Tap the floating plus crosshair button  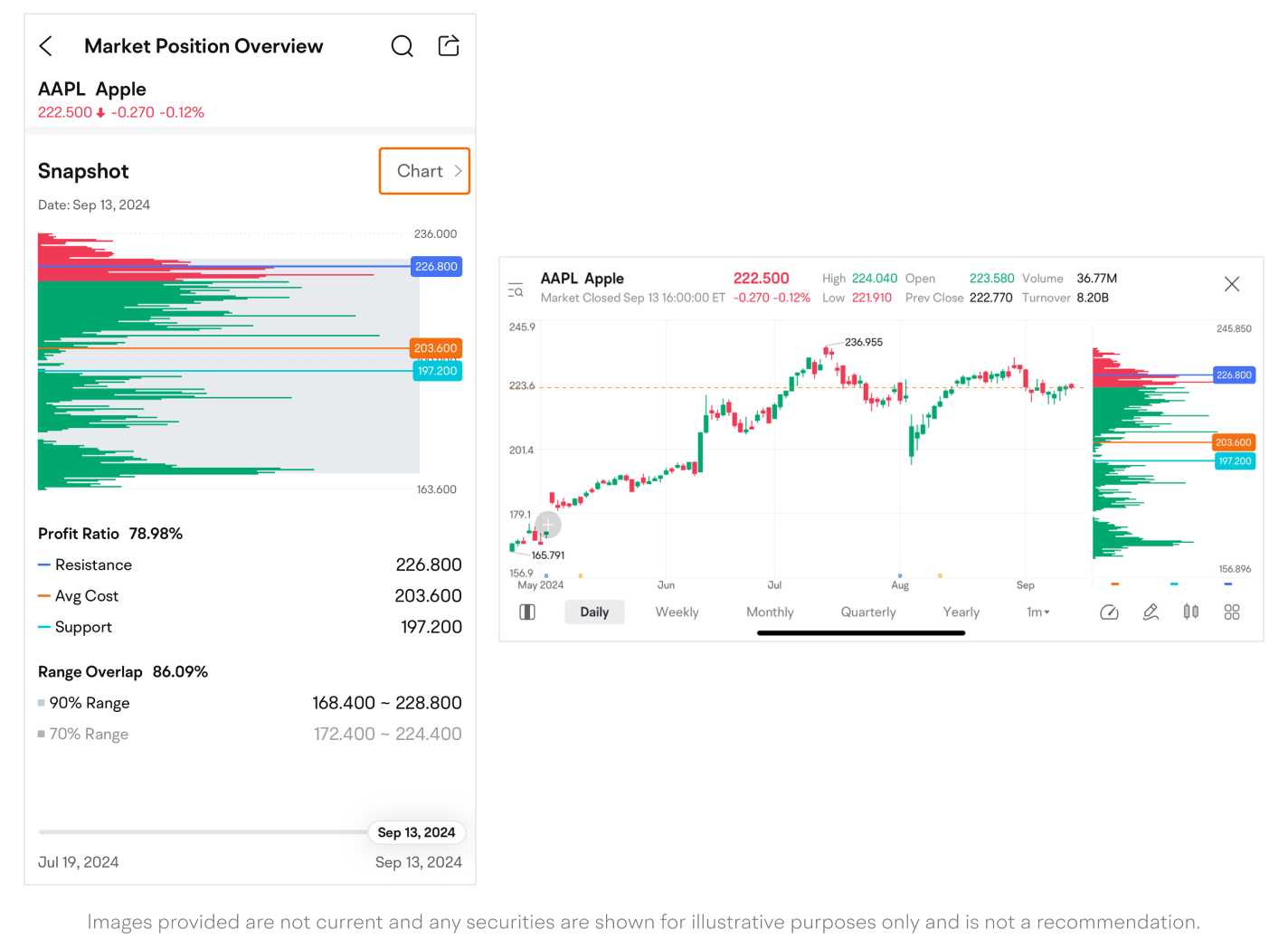point(548,525)
